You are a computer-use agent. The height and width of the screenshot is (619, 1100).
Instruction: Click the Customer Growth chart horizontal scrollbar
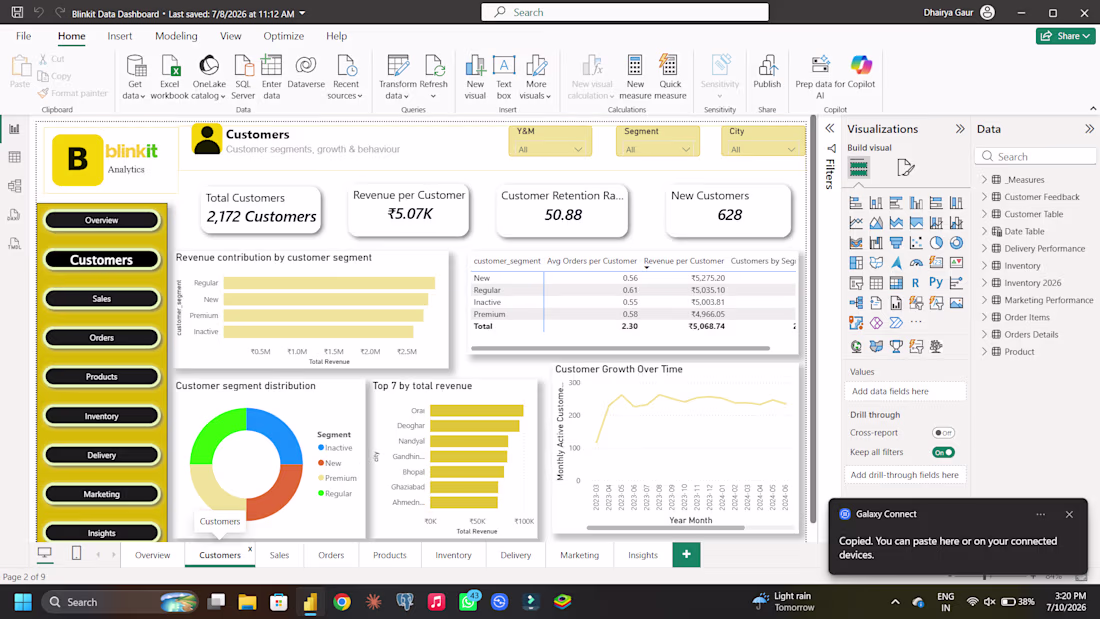(665, 528)
